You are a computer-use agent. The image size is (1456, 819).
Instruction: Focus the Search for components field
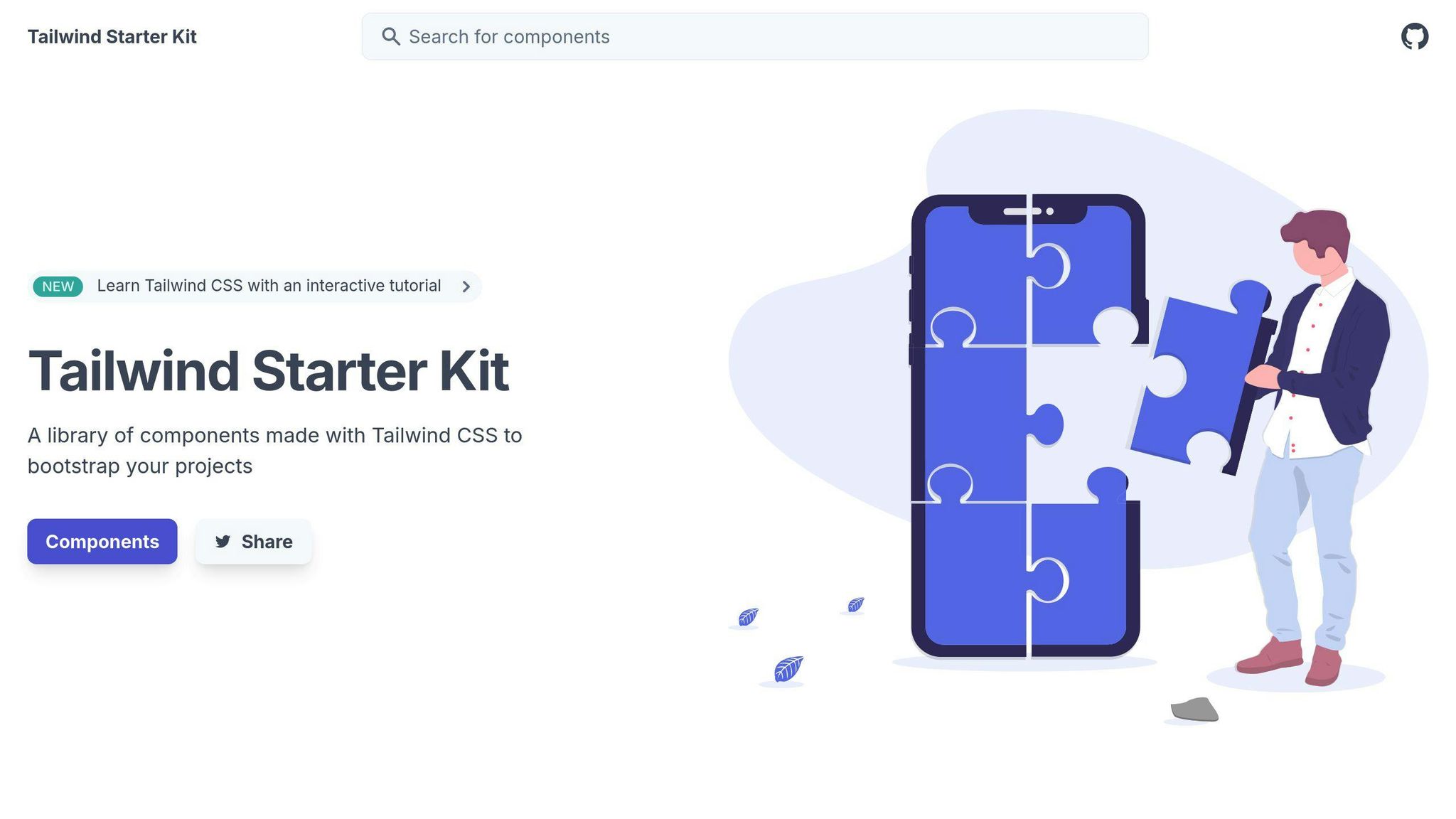click(755, 36)
